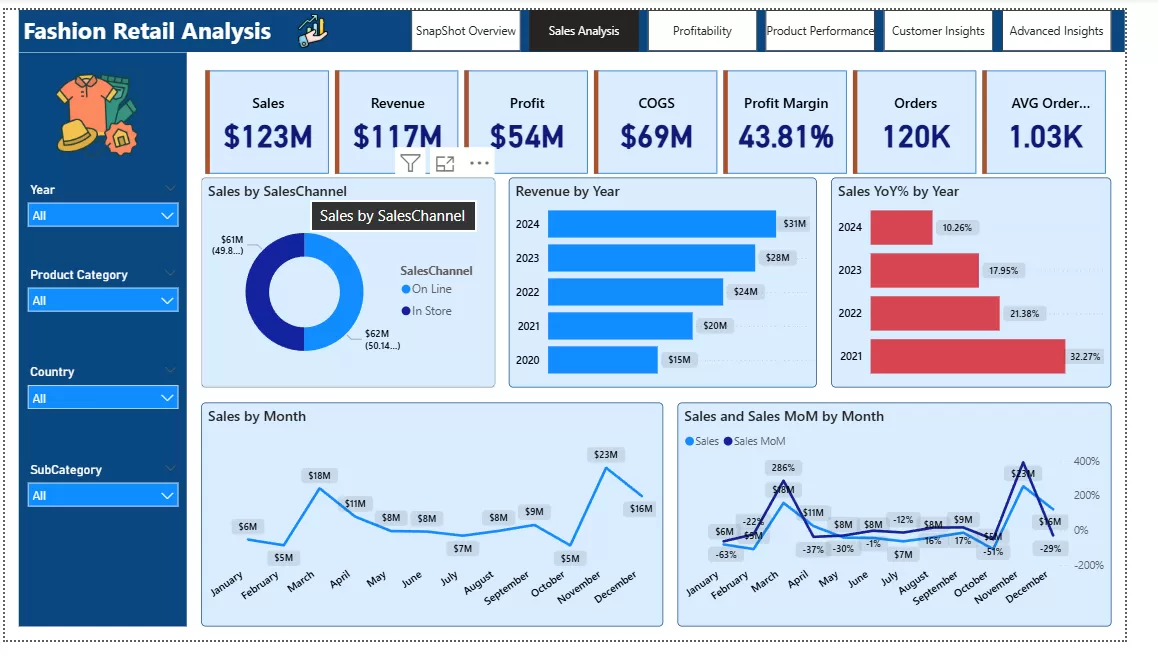1158x660 pixels.
Task: Open the more options ellipsis menu
Action: (479, 164)
